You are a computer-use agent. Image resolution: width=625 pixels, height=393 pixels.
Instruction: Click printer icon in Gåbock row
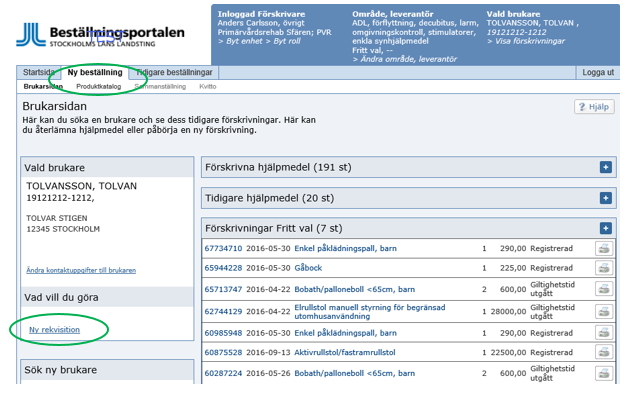pyautogui.click(x=604, y=268)
